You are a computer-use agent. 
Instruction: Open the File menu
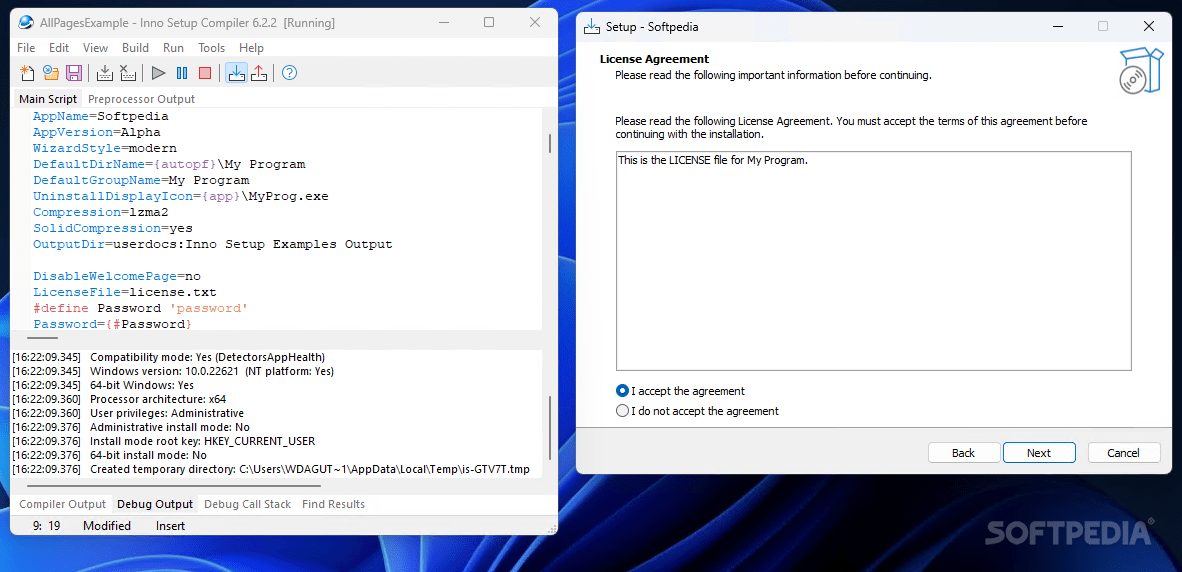(26, 47)
